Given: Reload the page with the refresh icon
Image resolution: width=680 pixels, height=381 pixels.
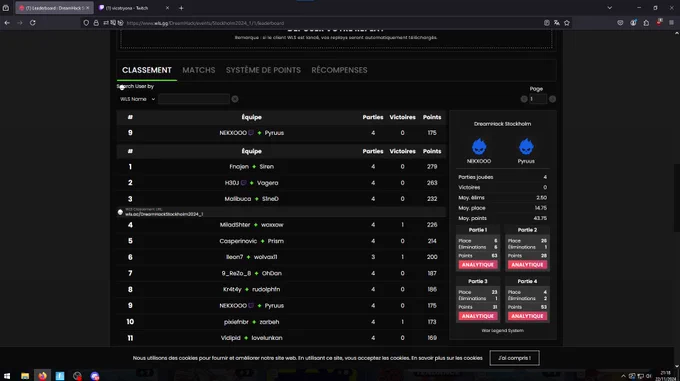Looking at the screenshot, I should pos(33,23).
